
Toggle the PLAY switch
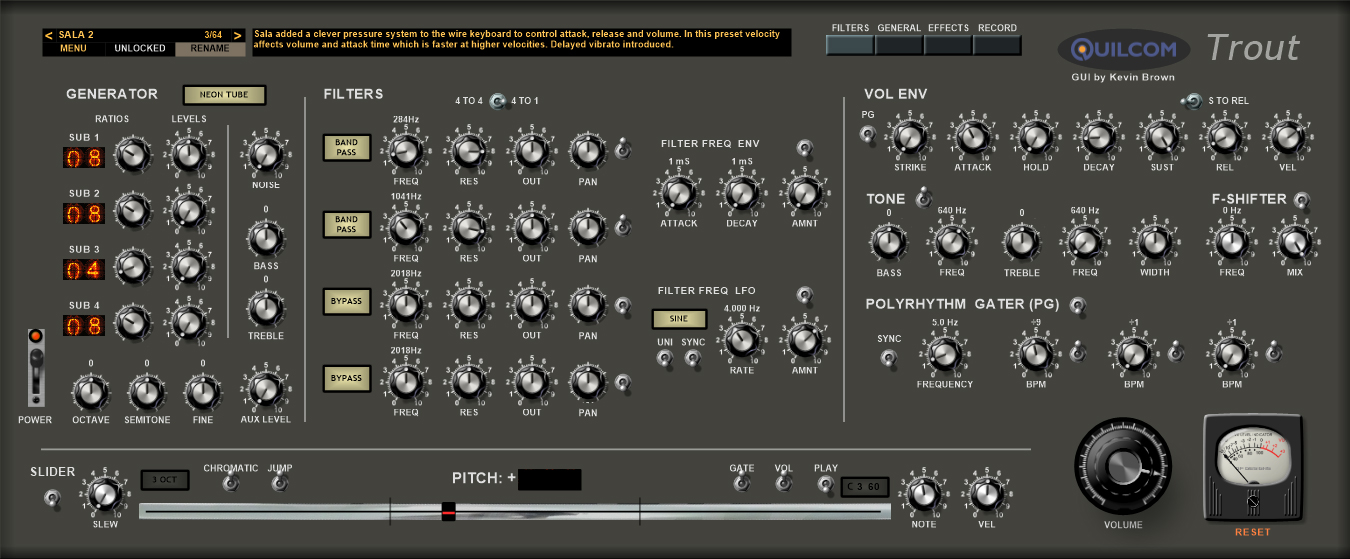point(825,484)
